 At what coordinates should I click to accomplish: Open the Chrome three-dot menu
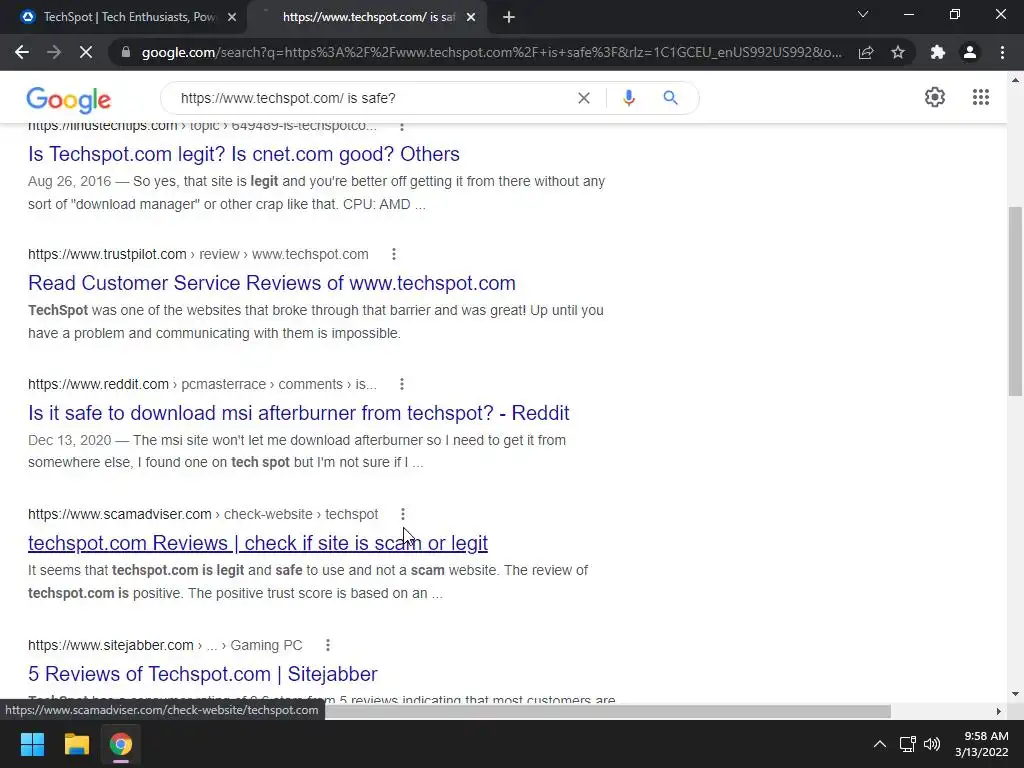coord(1002,52)
